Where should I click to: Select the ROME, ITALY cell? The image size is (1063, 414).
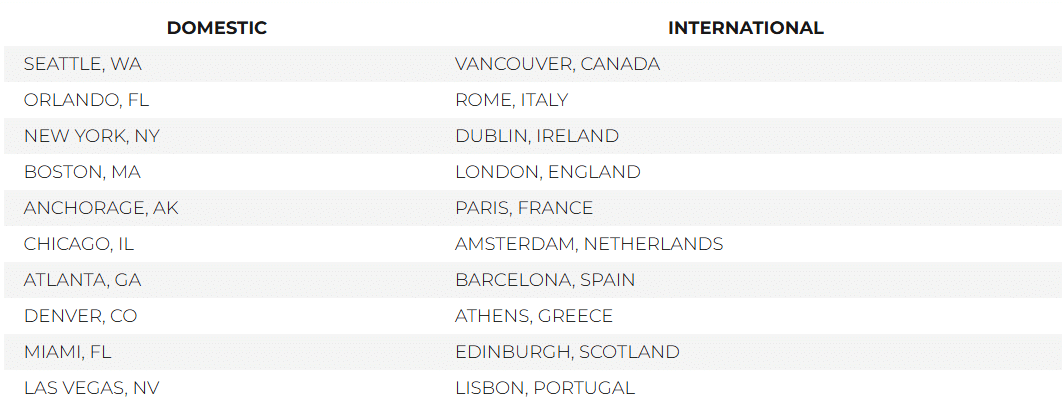[511, 100]
